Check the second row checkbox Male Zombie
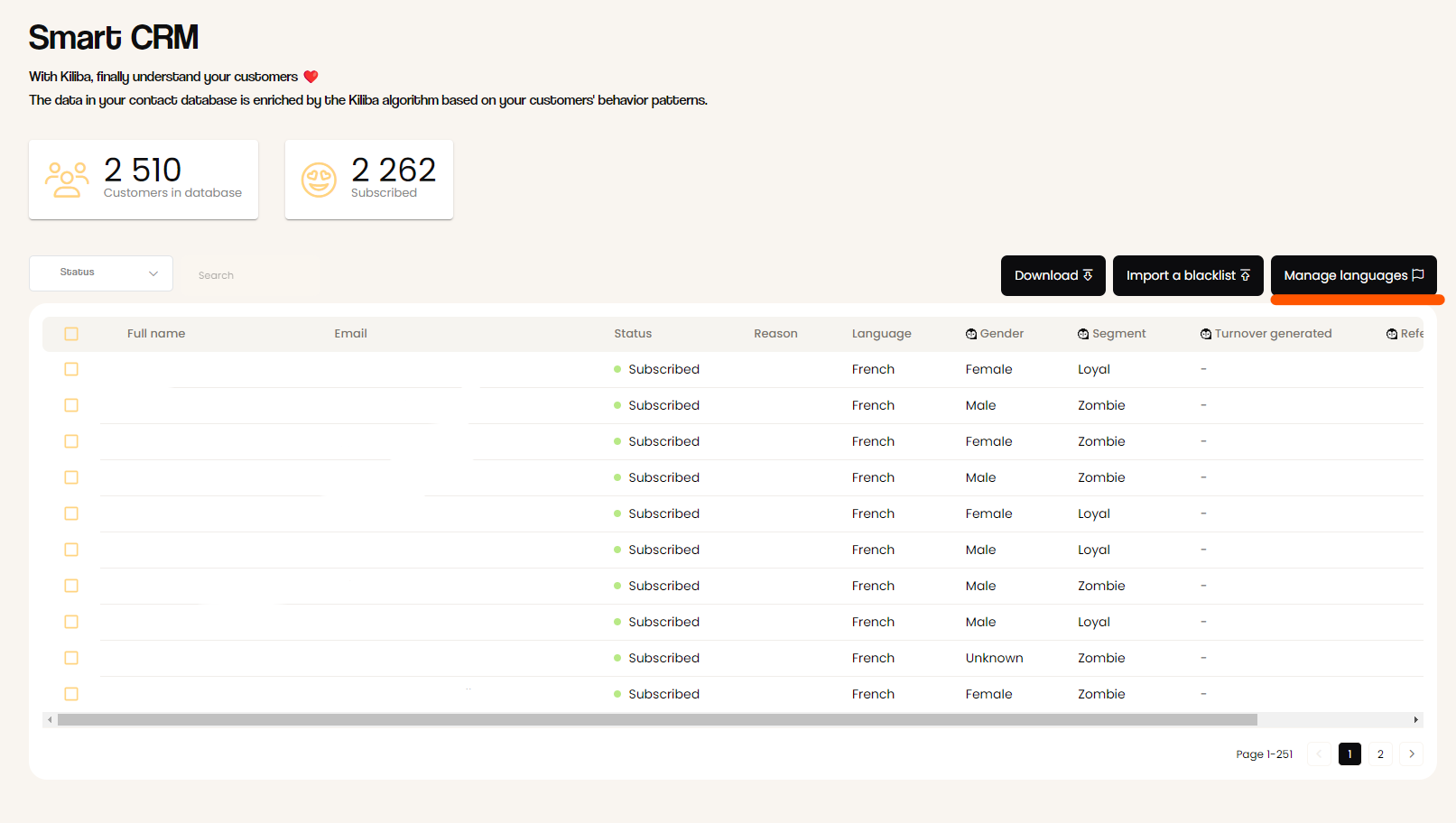Image resolution: width=1456 pixels, height=823 pixels. pos(71,405)
